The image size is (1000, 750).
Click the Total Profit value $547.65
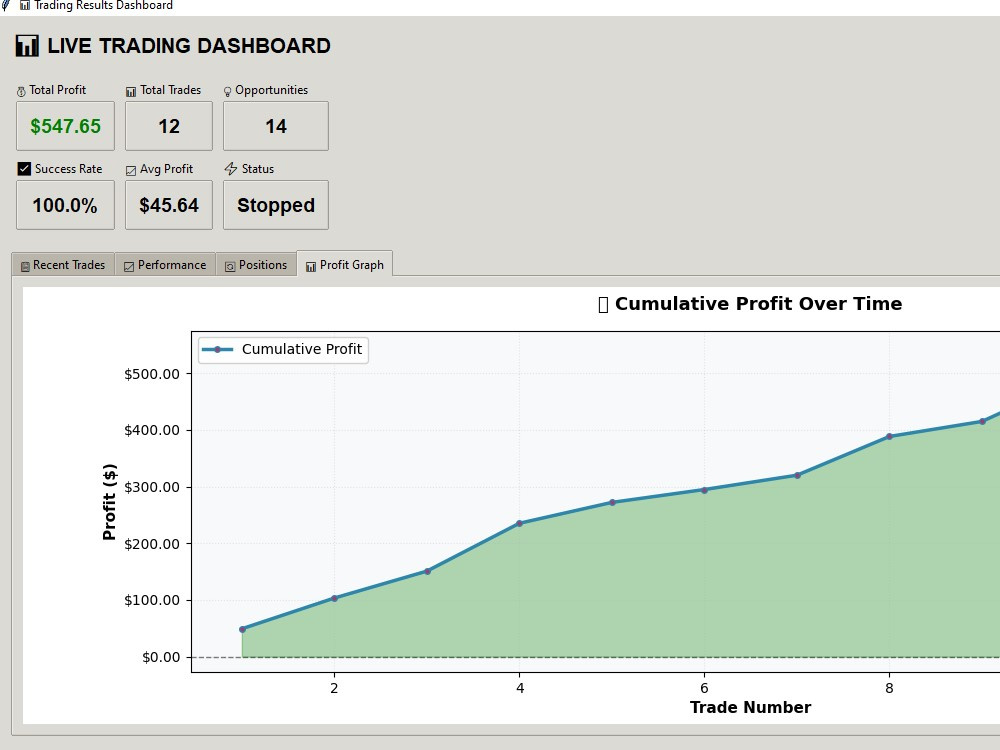[x=66, y=126]
